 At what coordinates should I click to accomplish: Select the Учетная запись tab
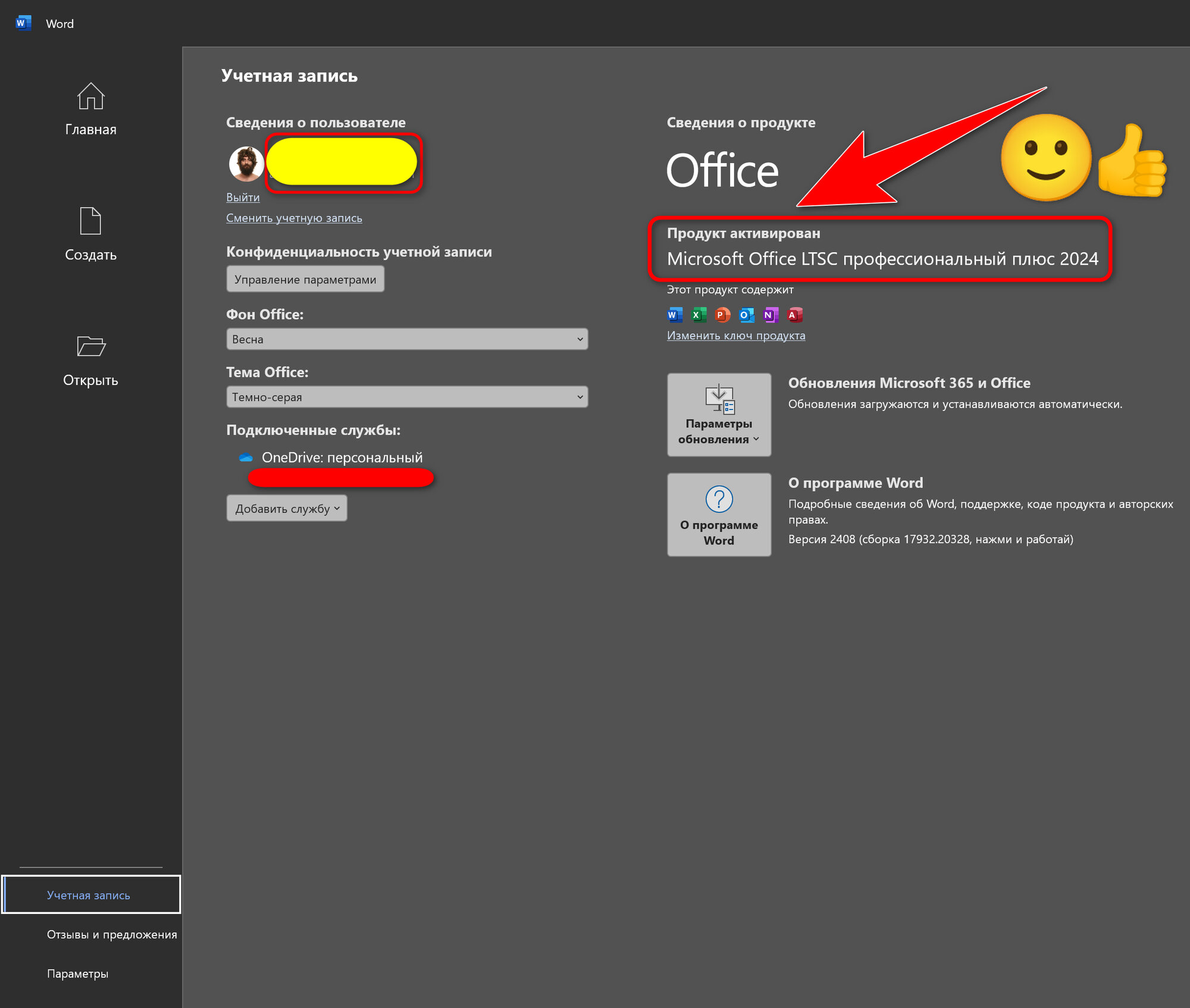[91, 894]
